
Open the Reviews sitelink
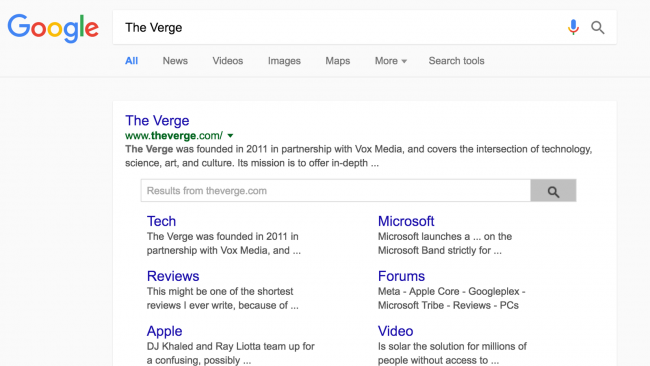pos(173,276)
